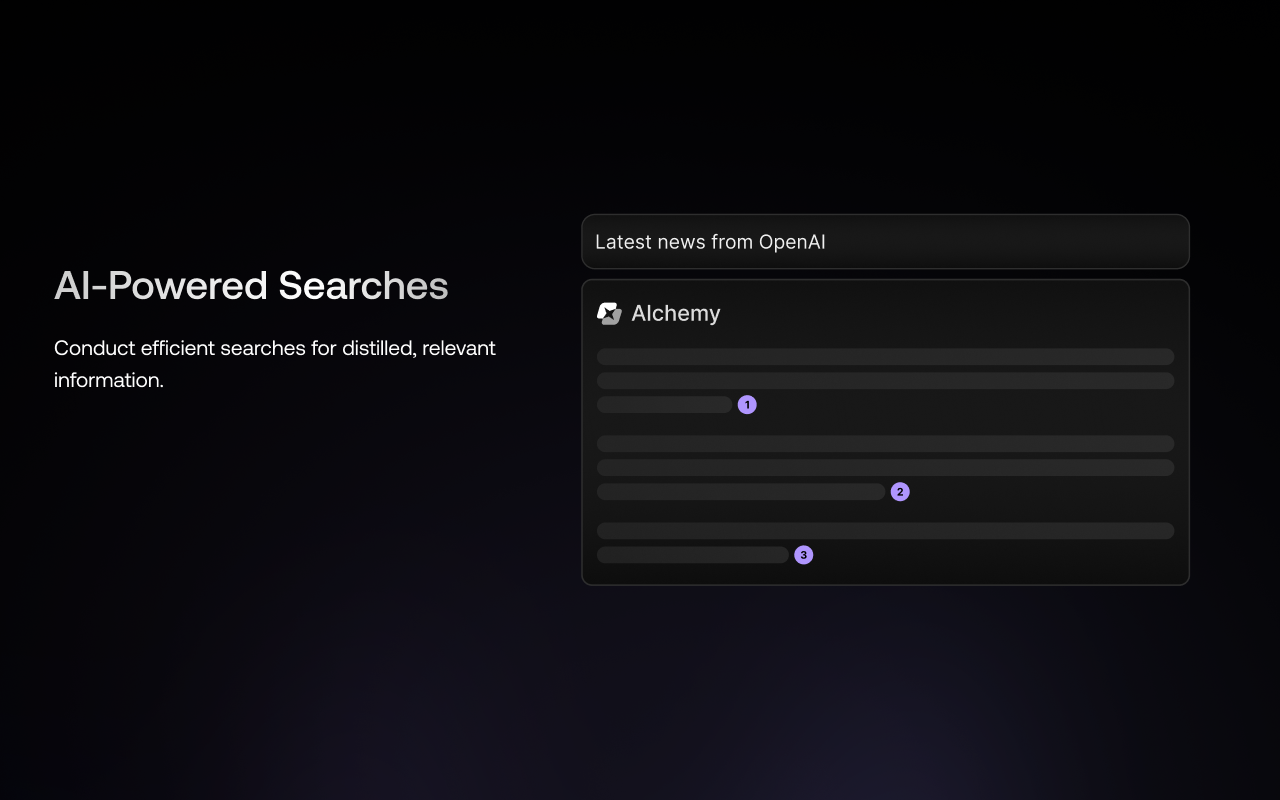Click the Alchemy logo icon

click(609, 314)
